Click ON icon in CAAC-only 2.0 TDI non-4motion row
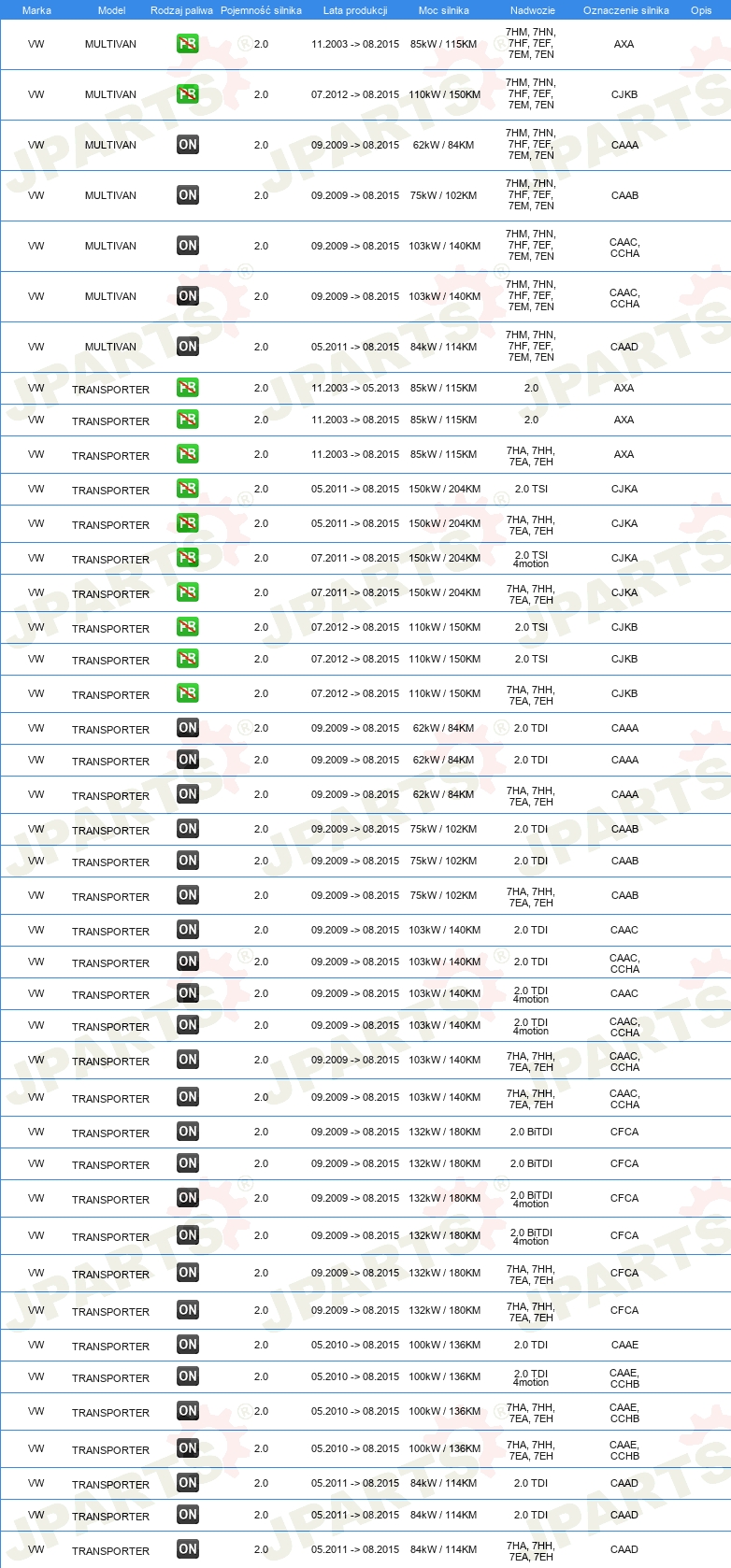731x1568 pixels. tap(188, 930)
